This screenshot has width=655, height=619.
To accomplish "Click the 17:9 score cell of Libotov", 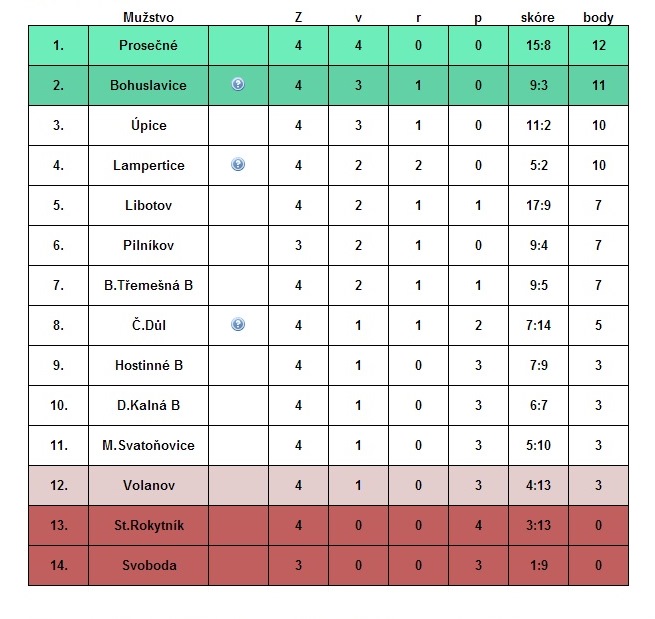I will (538, 205).
